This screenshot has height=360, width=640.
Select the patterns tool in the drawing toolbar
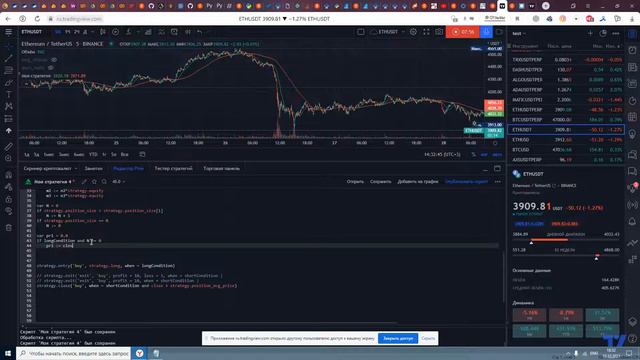pos(9,106)
